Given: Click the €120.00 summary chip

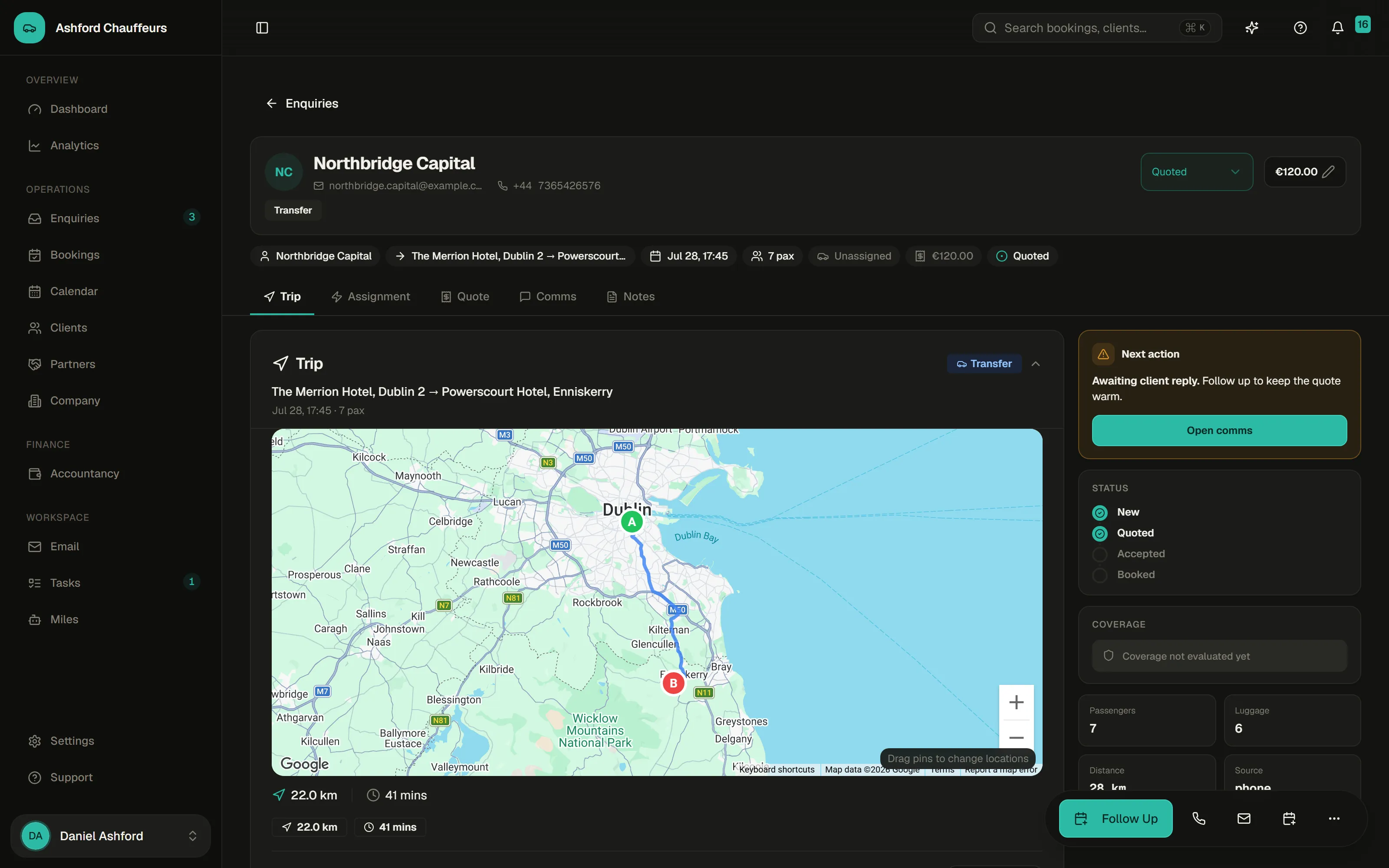Looking at the screenshot, I should (944, 256).
